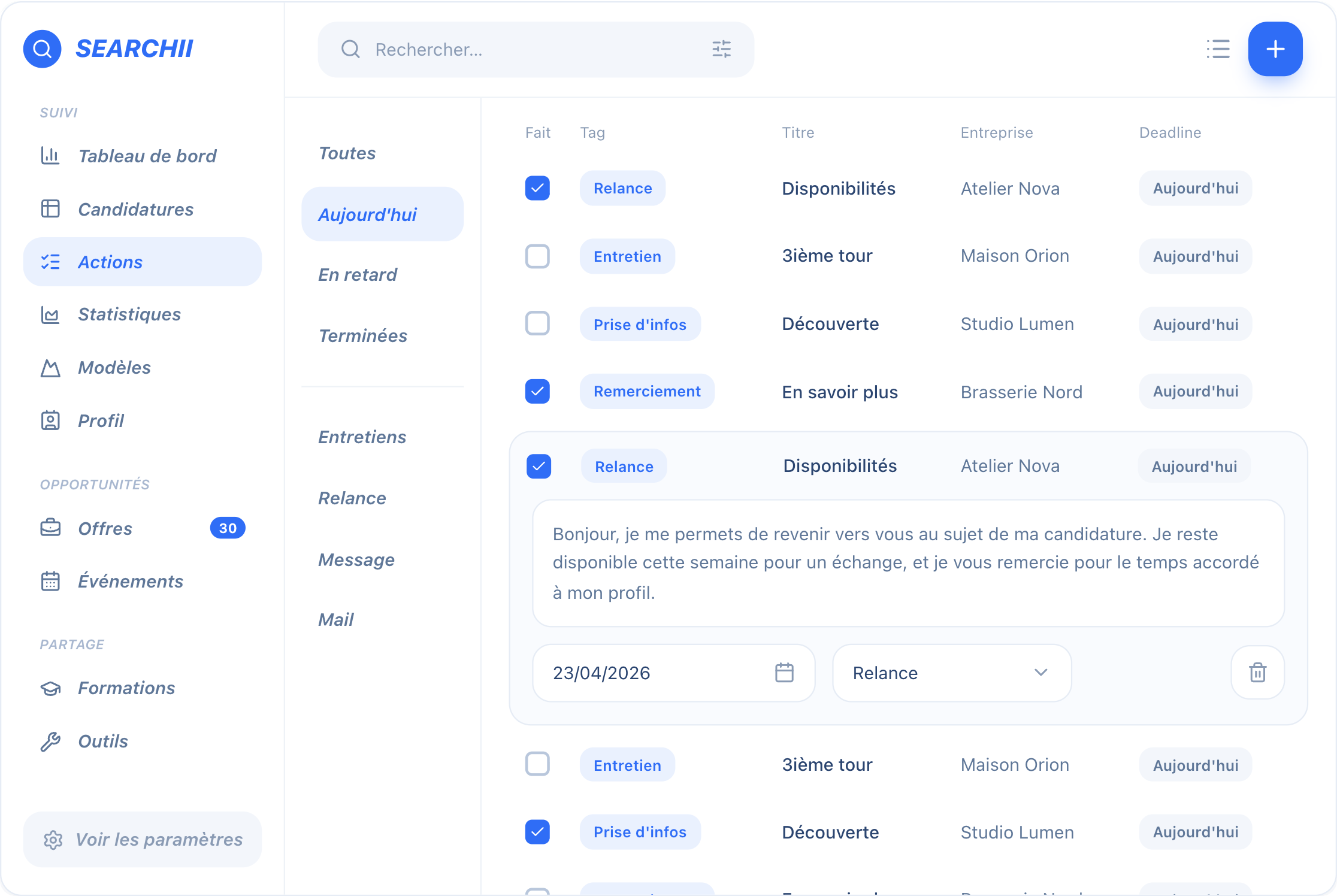Click Voir les paramètres button
The image size is (1337, 896).
tap(143, 839)
